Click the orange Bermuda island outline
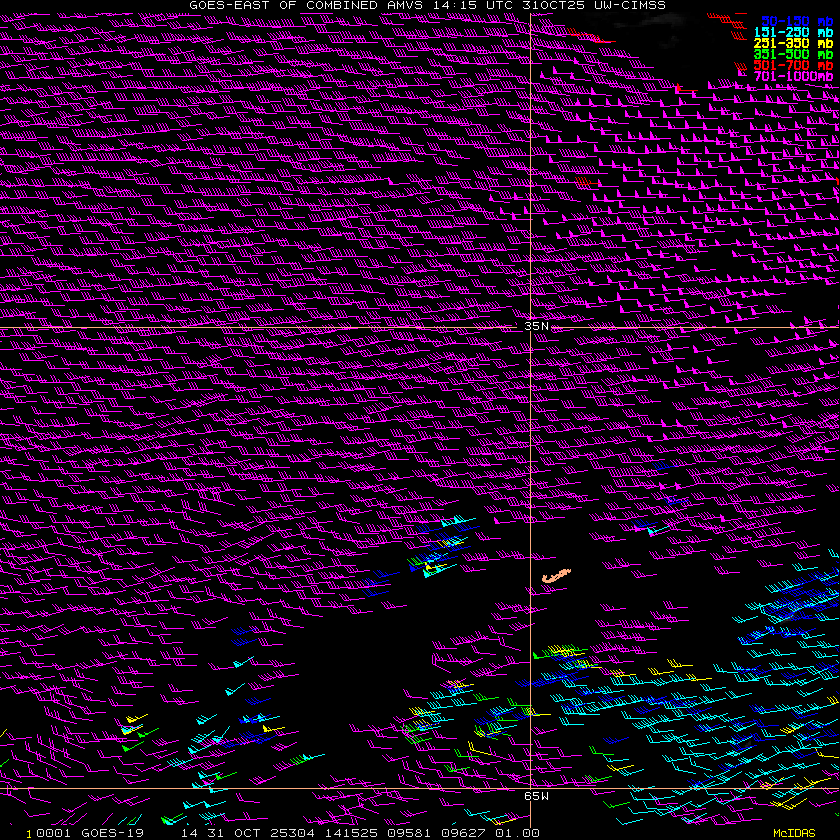Image resolution: width=840 pixels, height=840 pixels. (557, 576)
